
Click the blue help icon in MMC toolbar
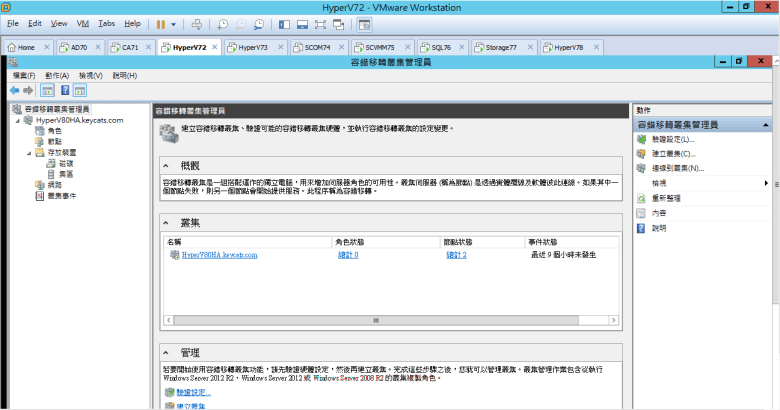[x=64, y=90]
